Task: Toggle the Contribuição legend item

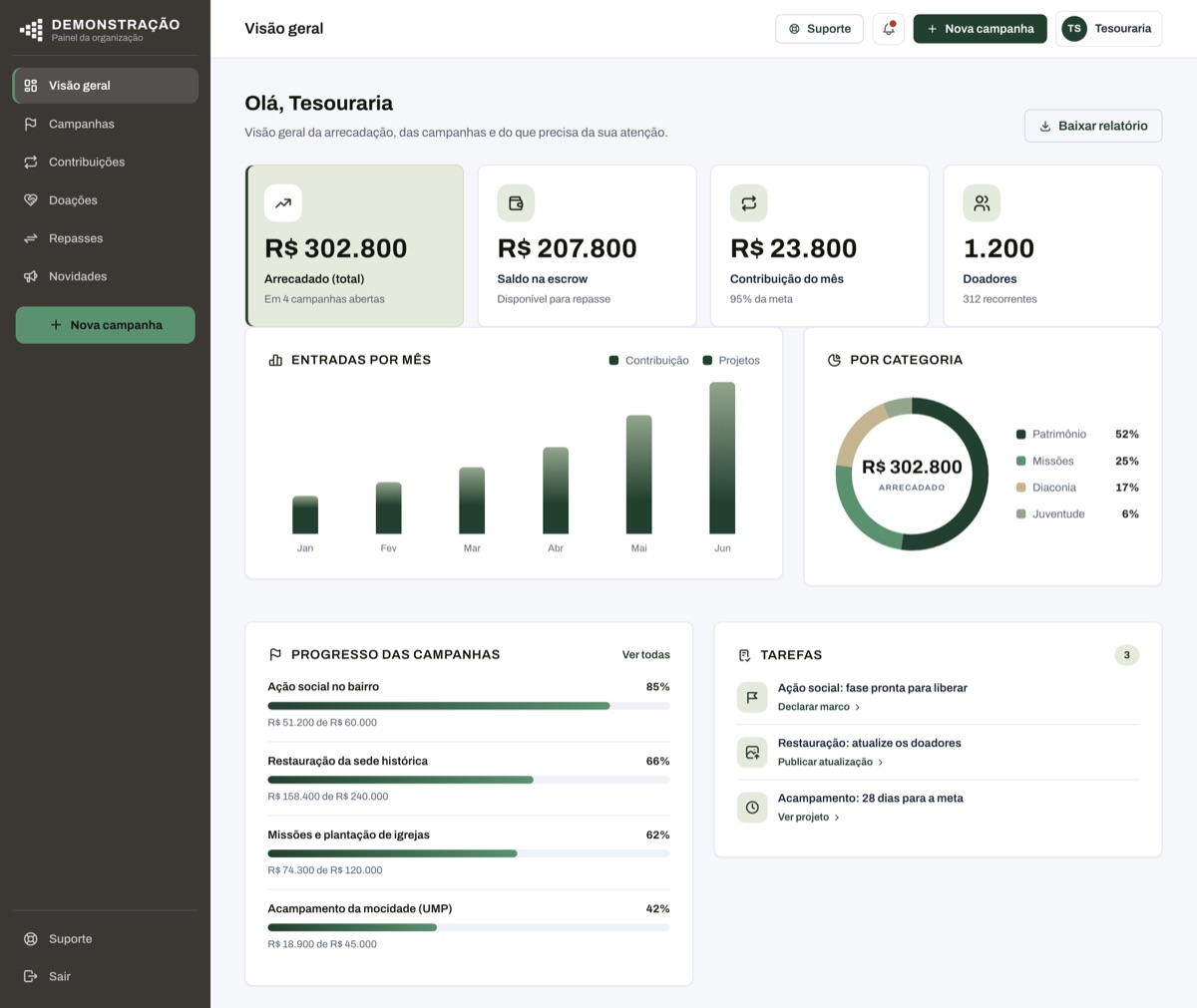Action: [x=648, y=361]
